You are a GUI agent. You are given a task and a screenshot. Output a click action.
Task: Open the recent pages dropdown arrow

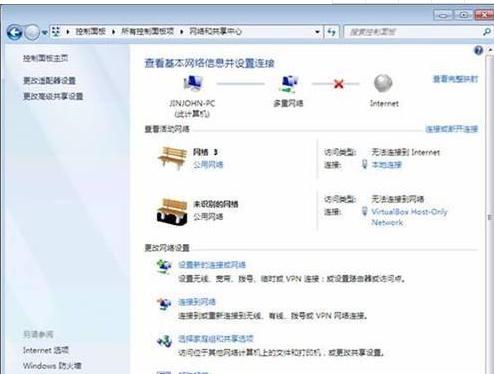44,33
